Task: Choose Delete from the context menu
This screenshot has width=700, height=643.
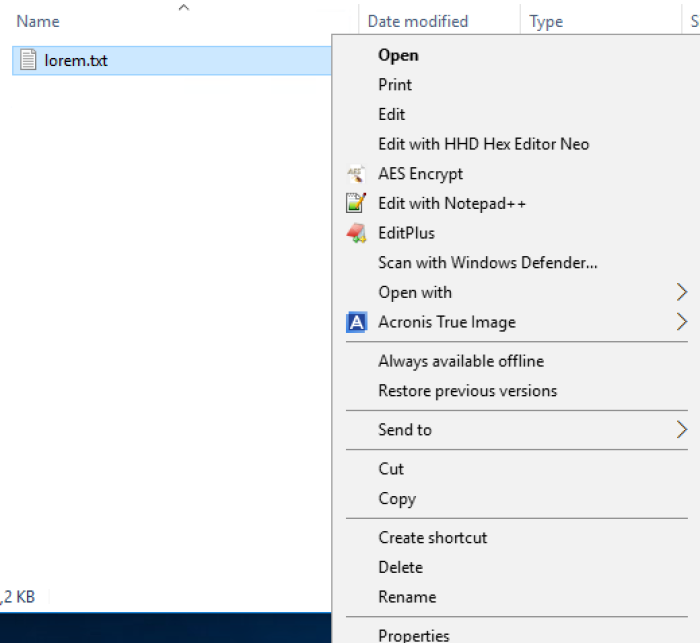Action: (x=517, y=567)
